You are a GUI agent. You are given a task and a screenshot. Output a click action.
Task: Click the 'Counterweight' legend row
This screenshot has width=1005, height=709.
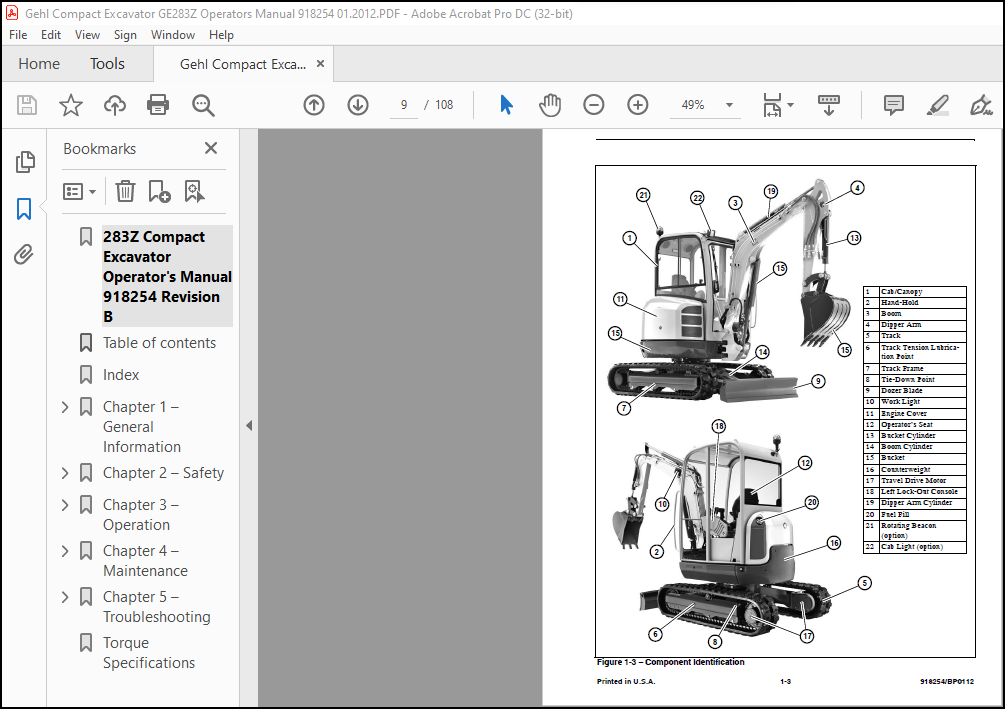(x=915, y=469)
